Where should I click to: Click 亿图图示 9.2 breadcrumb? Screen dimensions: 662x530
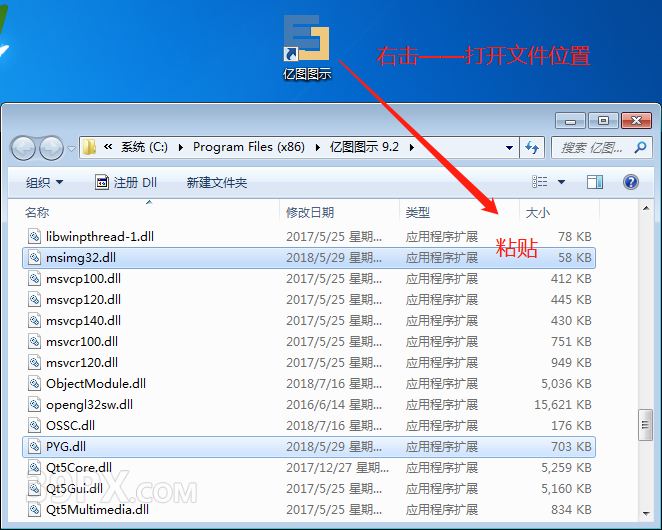pyautogui.click(x=364, y=147)
